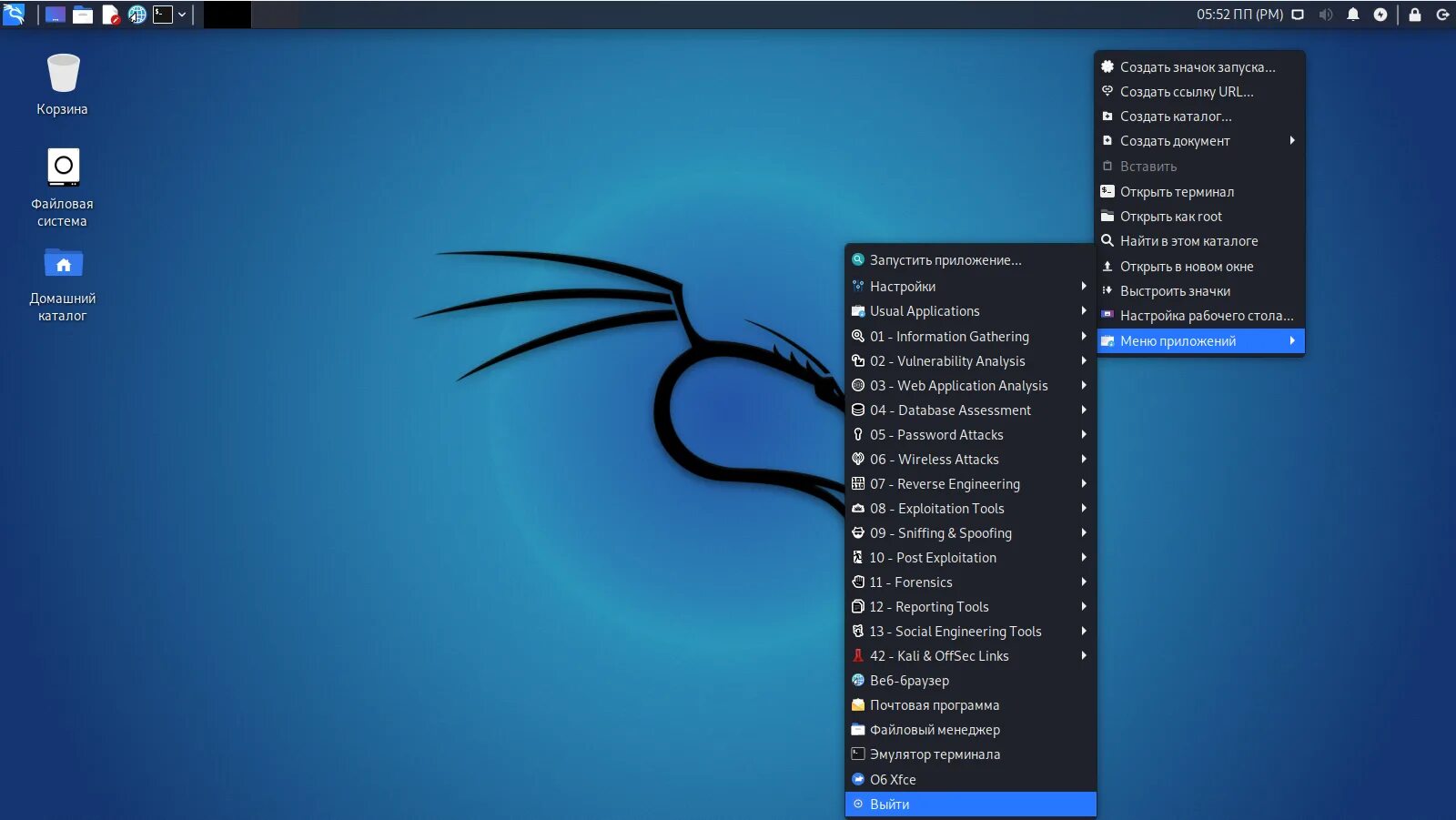Open the power manager lightning icon
1456x820 pixels.
click(1380, 15)
